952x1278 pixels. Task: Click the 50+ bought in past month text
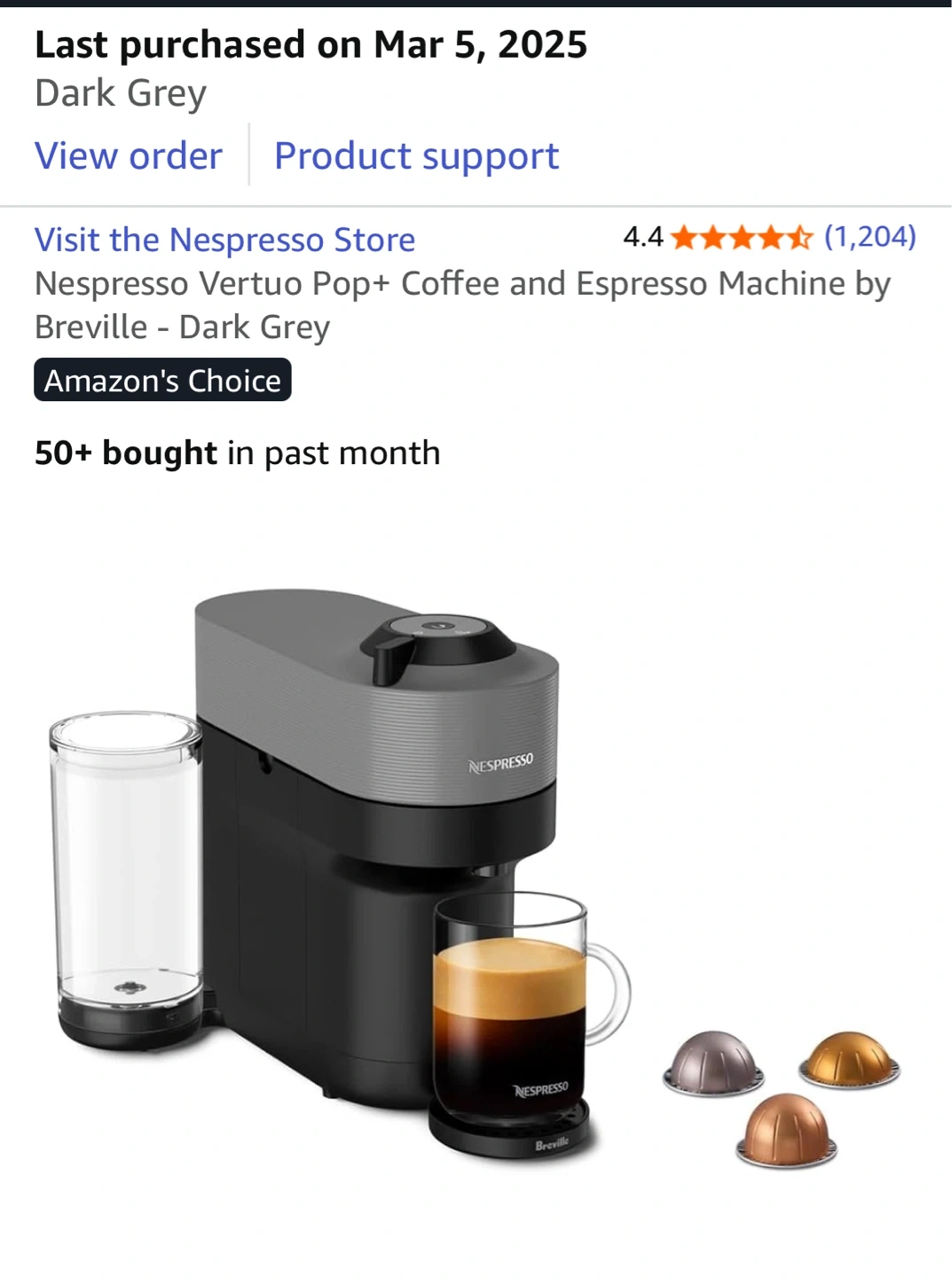tap(237, 453)
